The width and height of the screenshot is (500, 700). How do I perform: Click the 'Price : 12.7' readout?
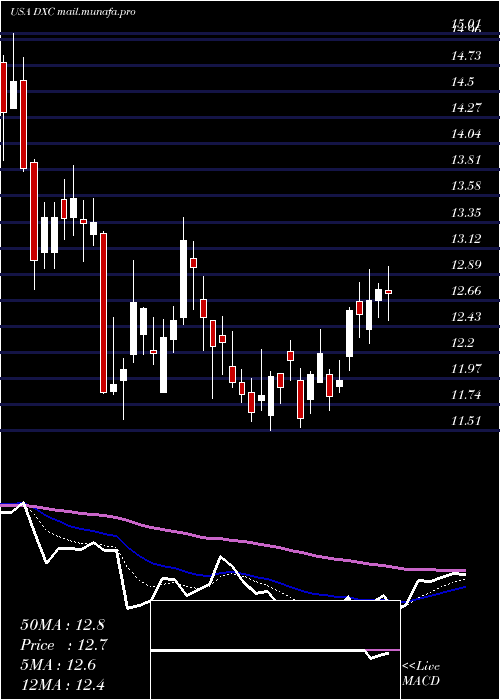click(64, 645)
